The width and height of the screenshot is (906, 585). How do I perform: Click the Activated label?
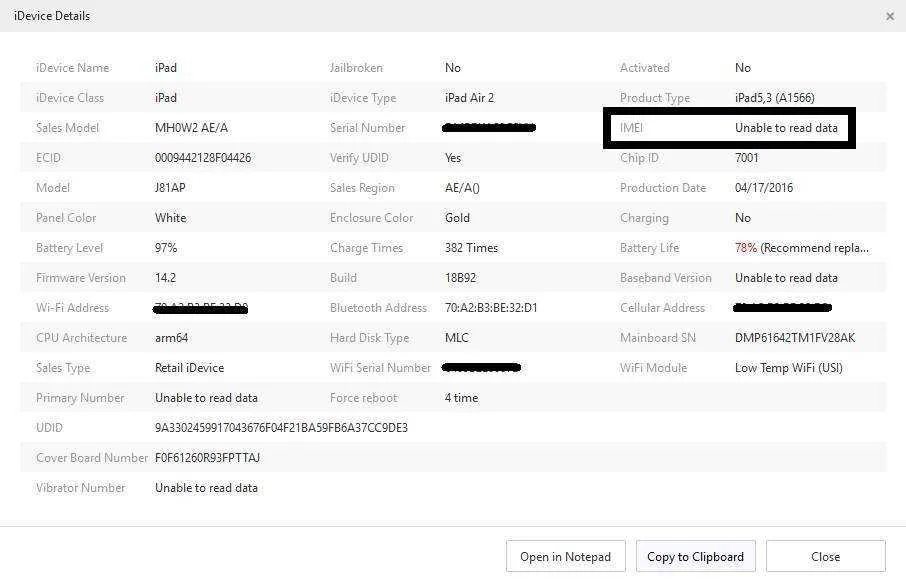[x=645, y=68]
